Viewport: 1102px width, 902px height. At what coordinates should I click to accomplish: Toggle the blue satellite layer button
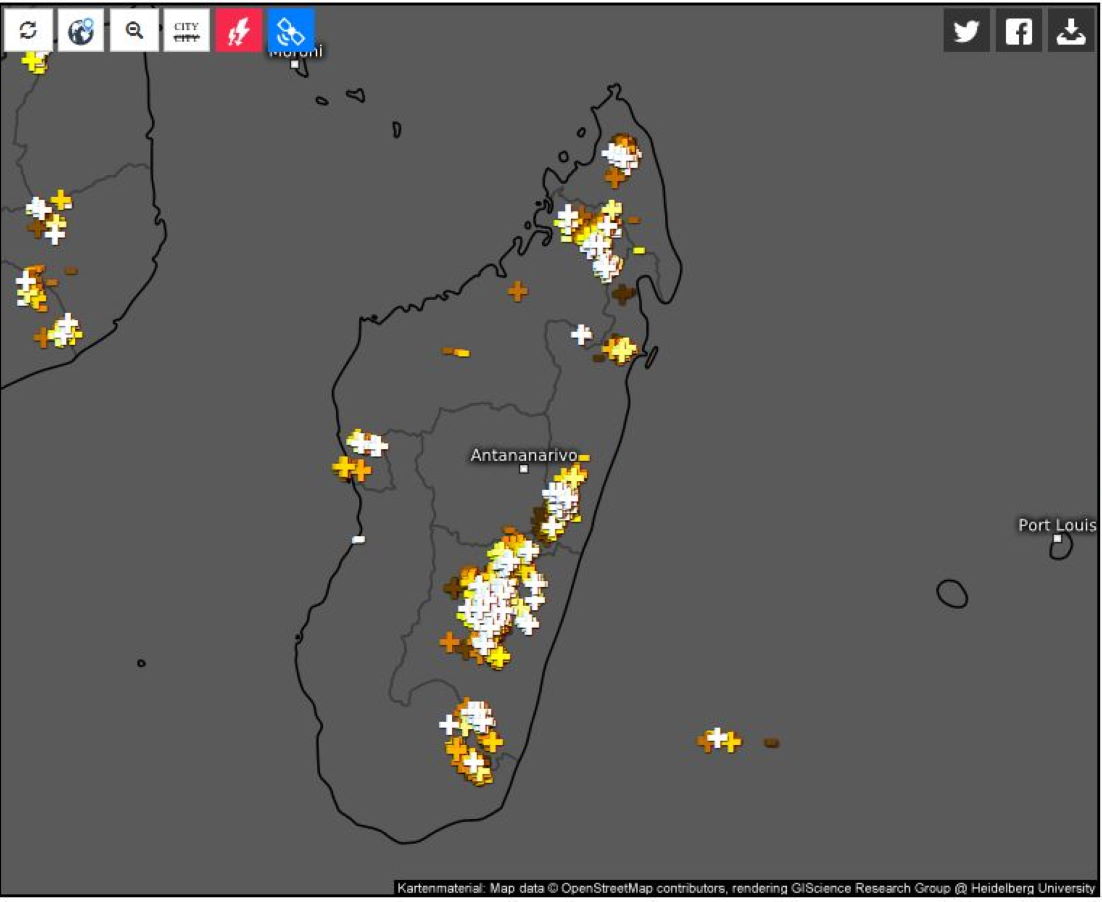[291, 30]
